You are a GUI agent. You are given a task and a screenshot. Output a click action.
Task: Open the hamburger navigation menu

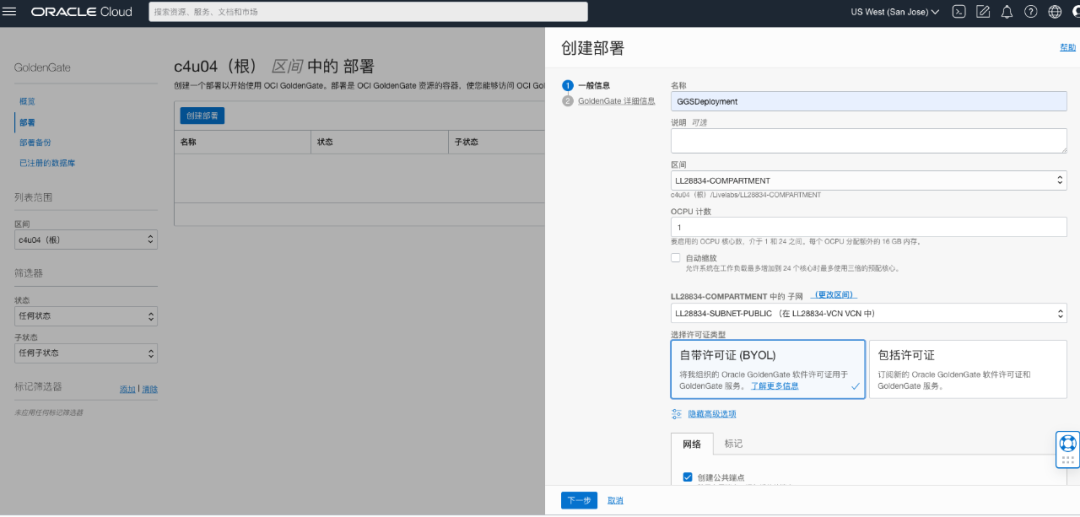tap(10, 12)
